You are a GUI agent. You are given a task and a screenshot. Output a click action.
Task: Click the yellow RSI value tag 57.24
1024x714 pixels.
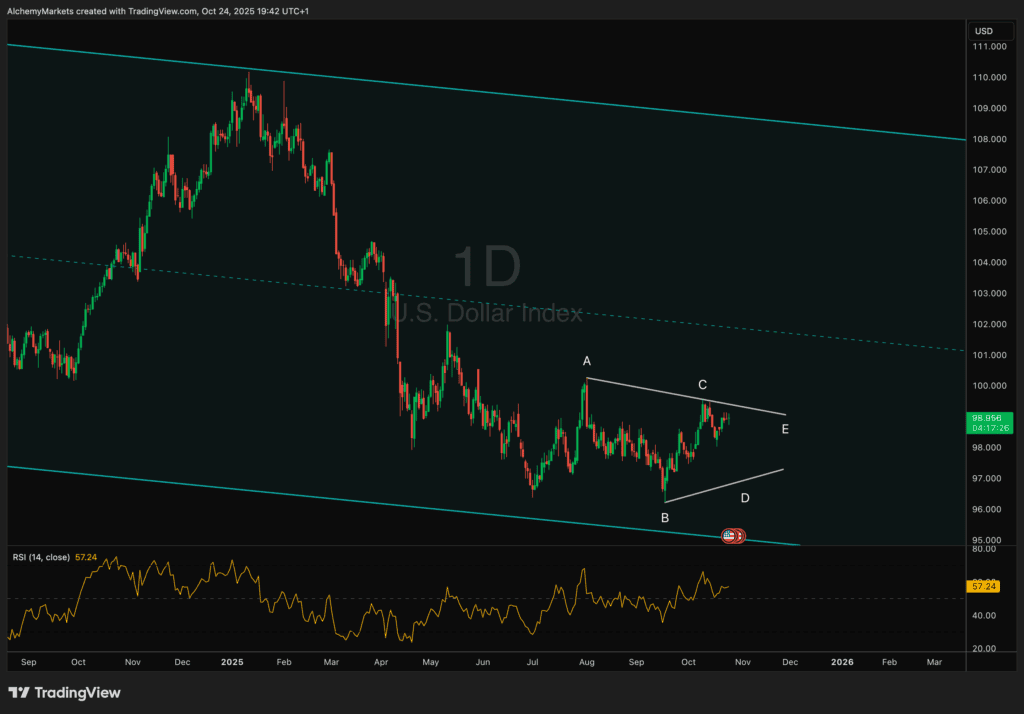(985, 586)
